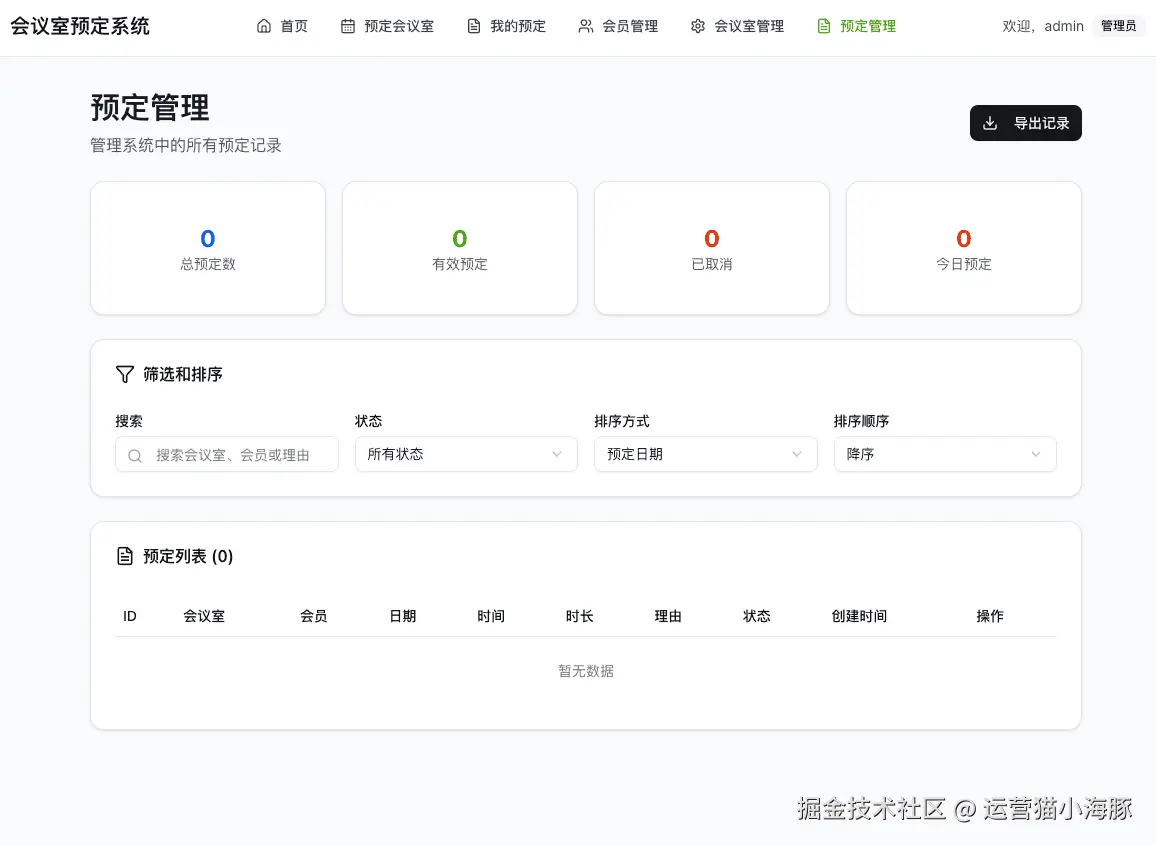The width and height of the screenshot is (1156, 846).
Task: Click the 导出记录 export button
Action: tap(1026, 123)
